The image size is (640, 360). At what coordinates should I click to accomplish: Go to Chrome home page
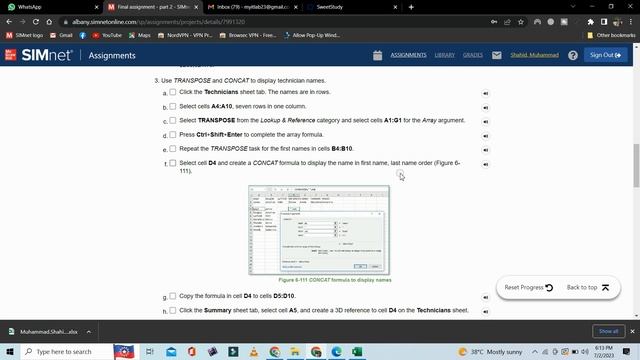49,22
